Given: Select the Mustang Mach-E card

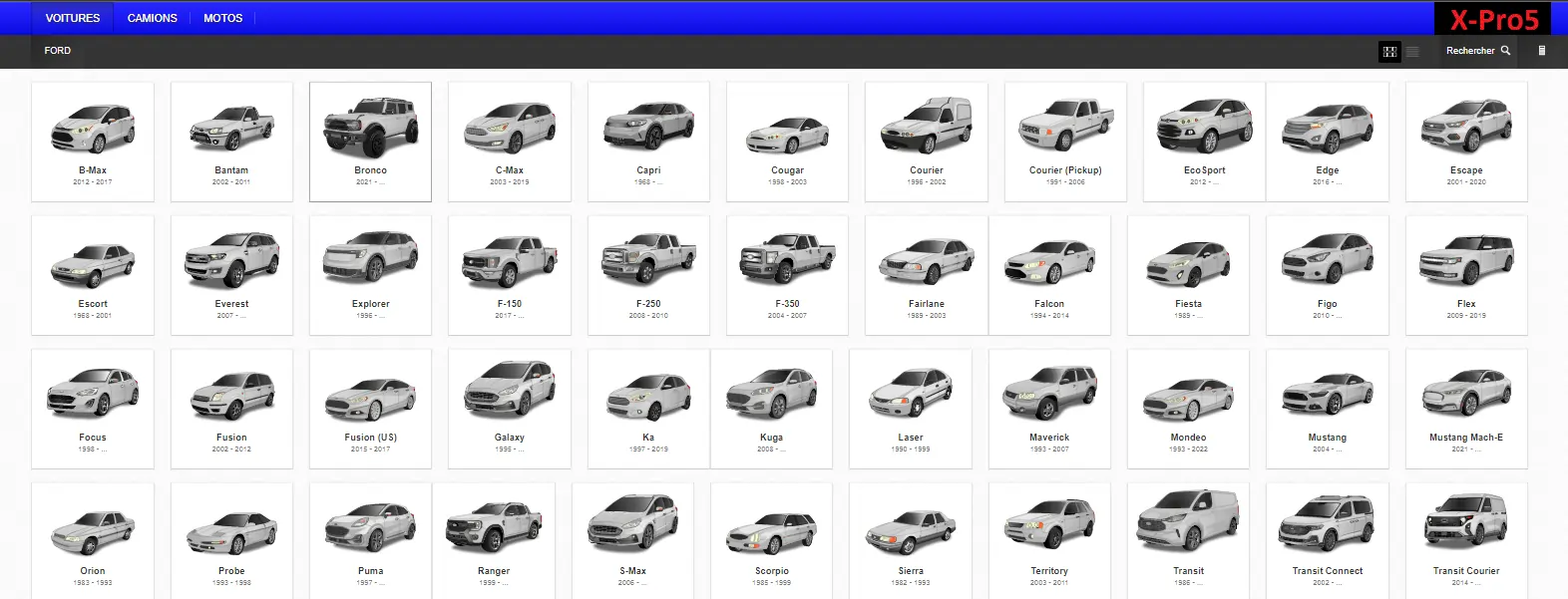Looking at the screenshot, I should 1466,409.
